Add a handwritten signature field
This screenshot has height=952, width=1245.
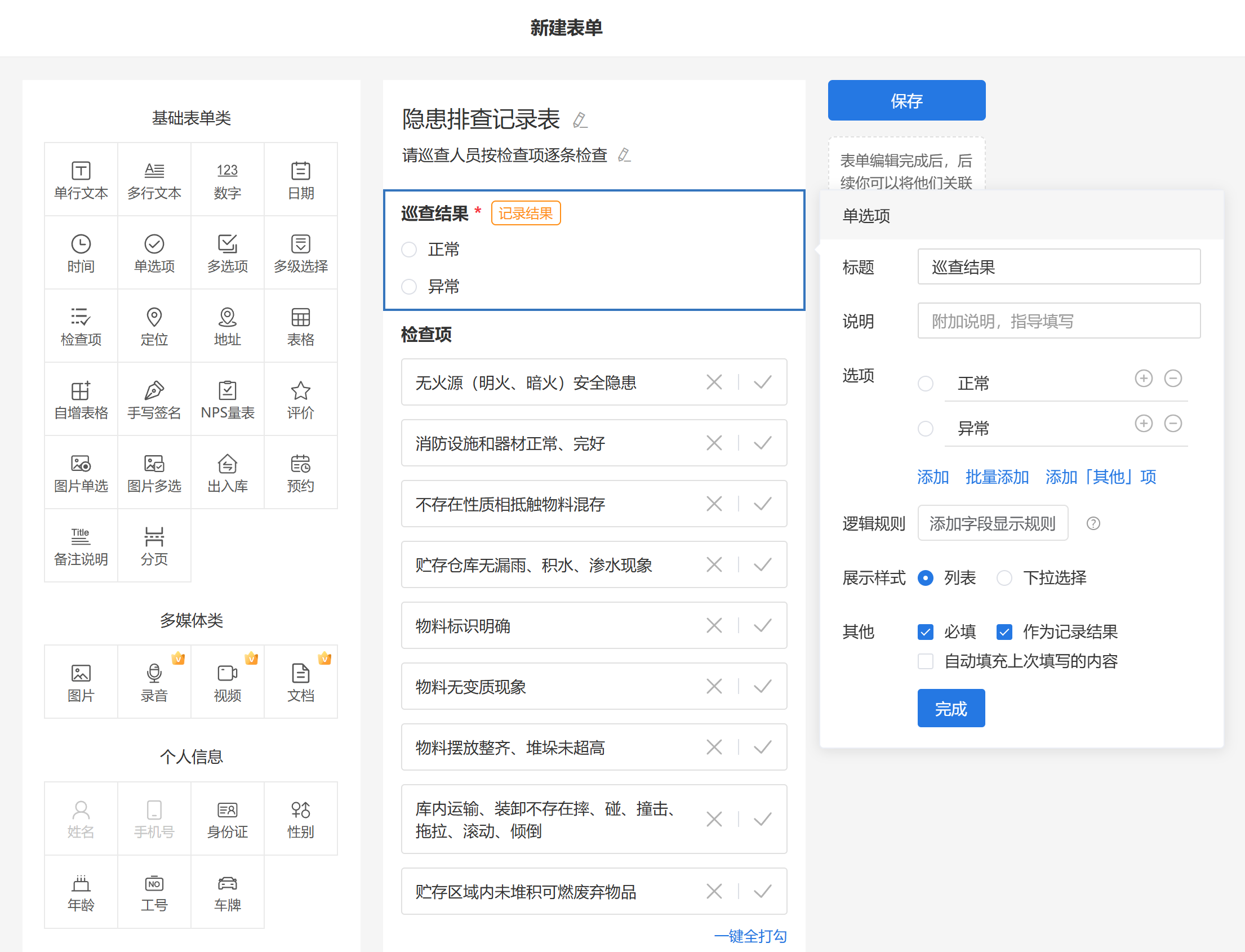click(154, 399)
